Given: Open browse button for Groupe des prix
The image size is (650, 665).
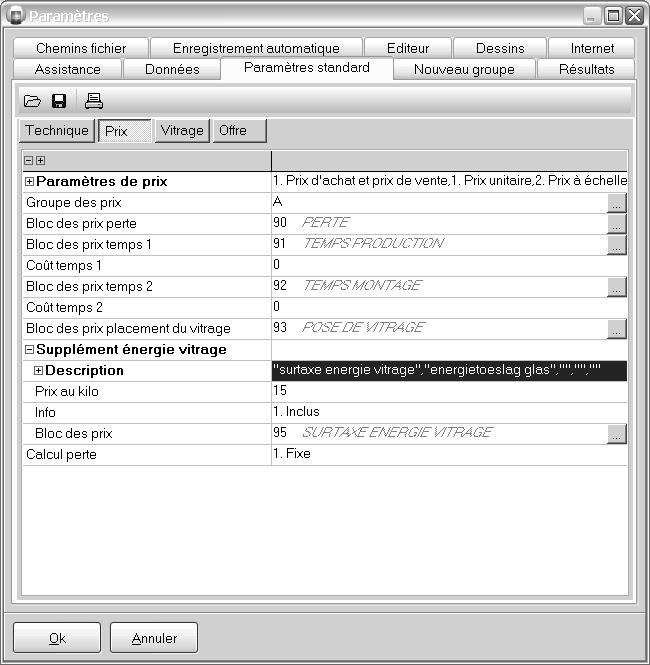Looking at the screenshot, I should point(617,203).
